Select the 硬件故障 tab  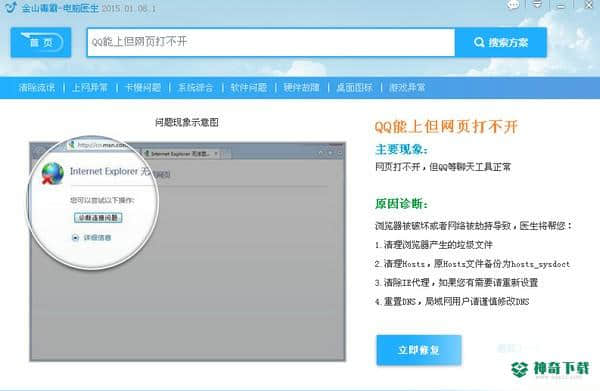(302, 88)
